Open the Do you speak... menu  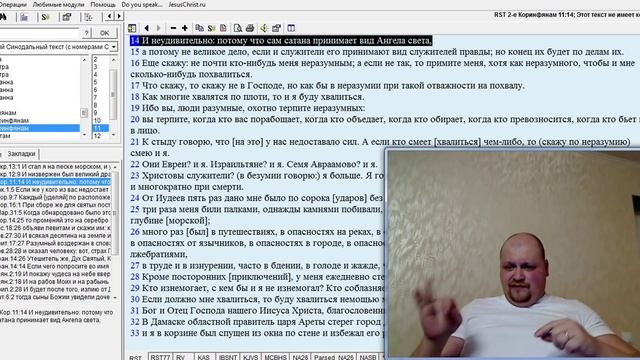point(142,5)
